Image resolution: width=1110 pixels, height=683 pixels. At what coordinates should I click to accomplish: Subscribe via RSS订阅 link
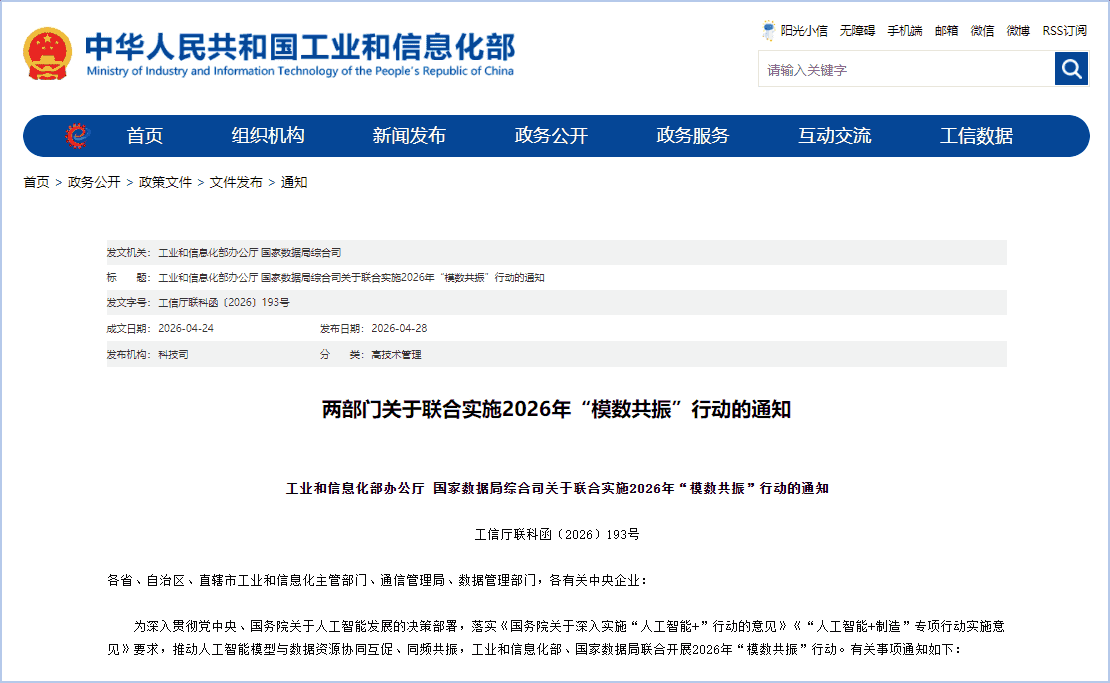tap(1065, 30)
